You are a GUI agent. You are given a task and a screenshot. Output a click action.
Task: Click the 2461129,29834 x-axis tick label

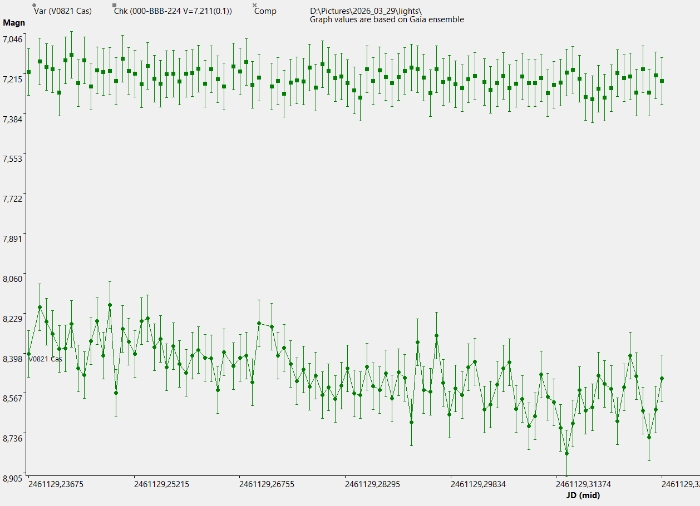pos(477,485)
